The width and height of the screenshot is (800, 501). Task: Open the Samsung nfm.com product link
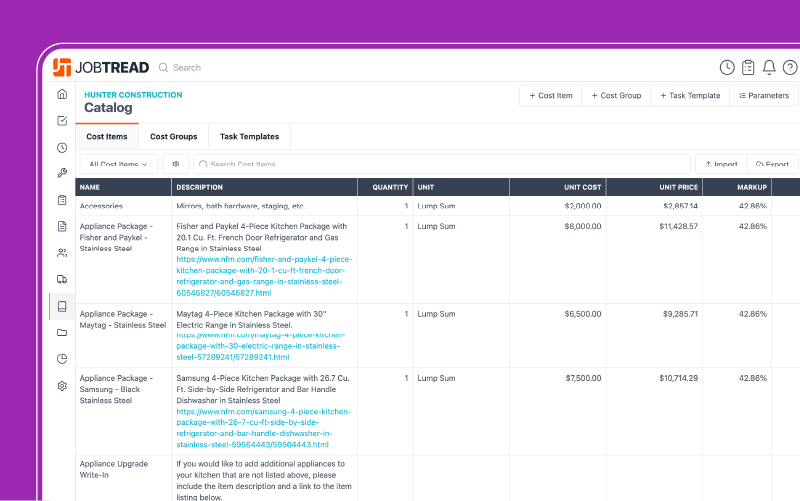(263, 428)
